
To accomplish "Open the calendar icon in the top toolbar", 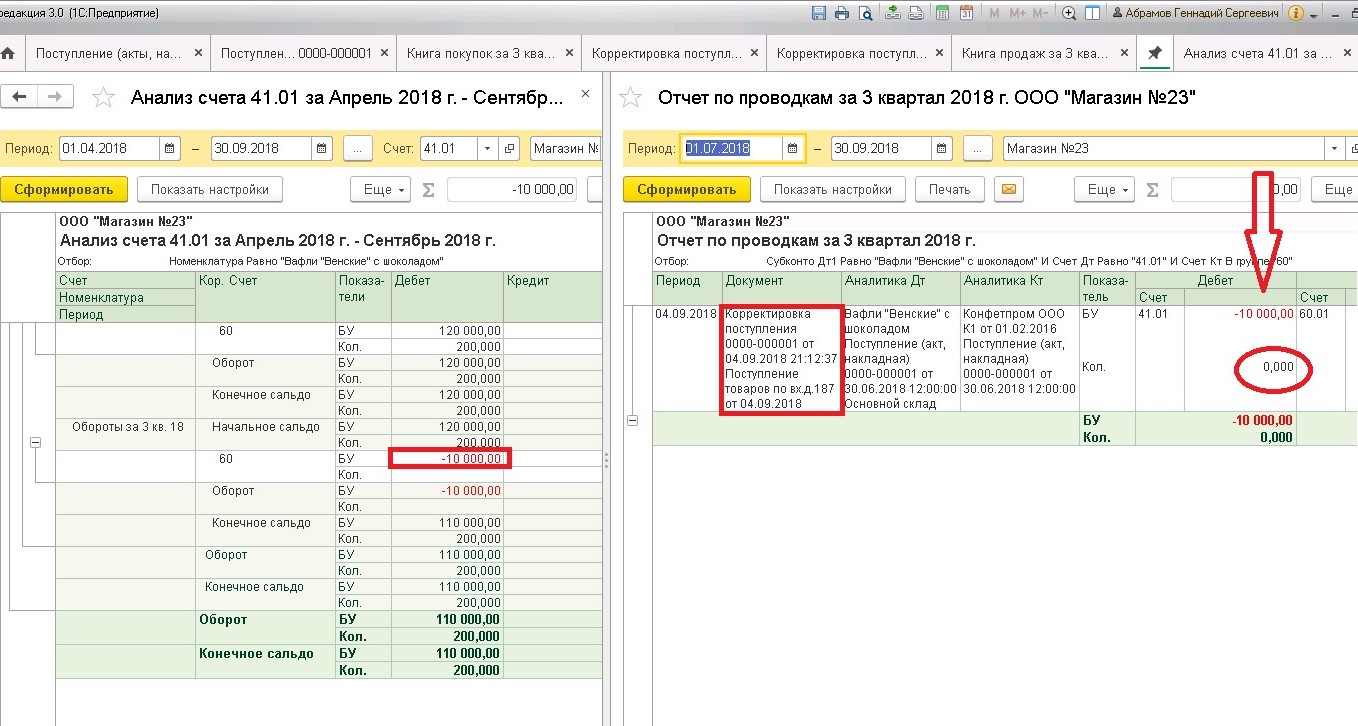I will coord(966,13).
